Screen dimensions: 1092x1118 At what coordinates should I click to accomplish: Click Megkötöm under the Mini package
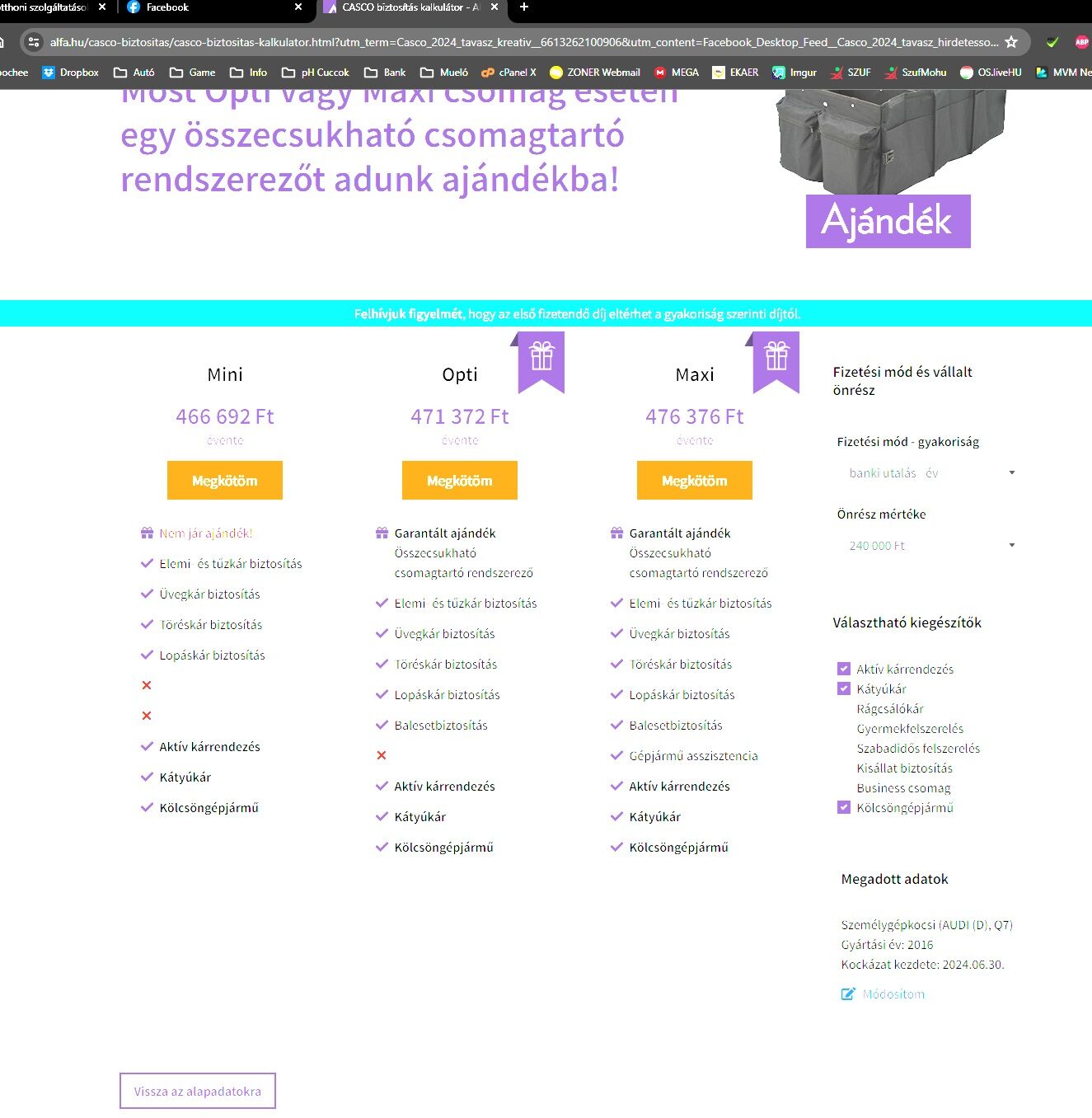[x=225, y=481]
